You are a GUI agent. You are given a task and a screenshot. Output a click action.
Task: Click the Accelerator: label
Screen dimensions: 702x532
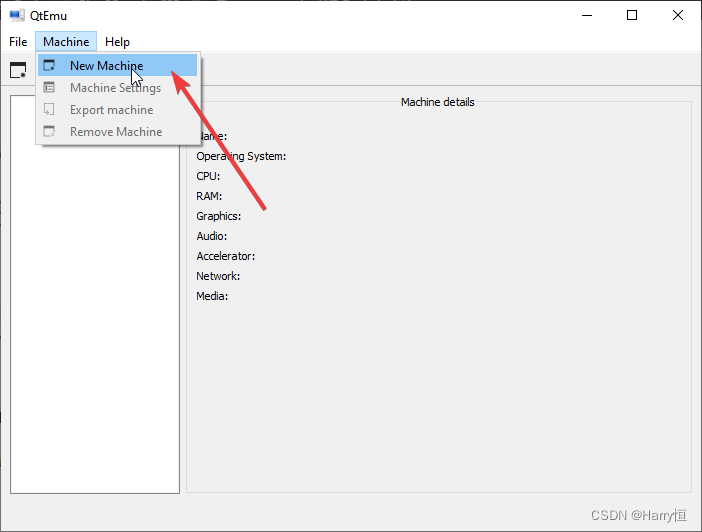226,256
